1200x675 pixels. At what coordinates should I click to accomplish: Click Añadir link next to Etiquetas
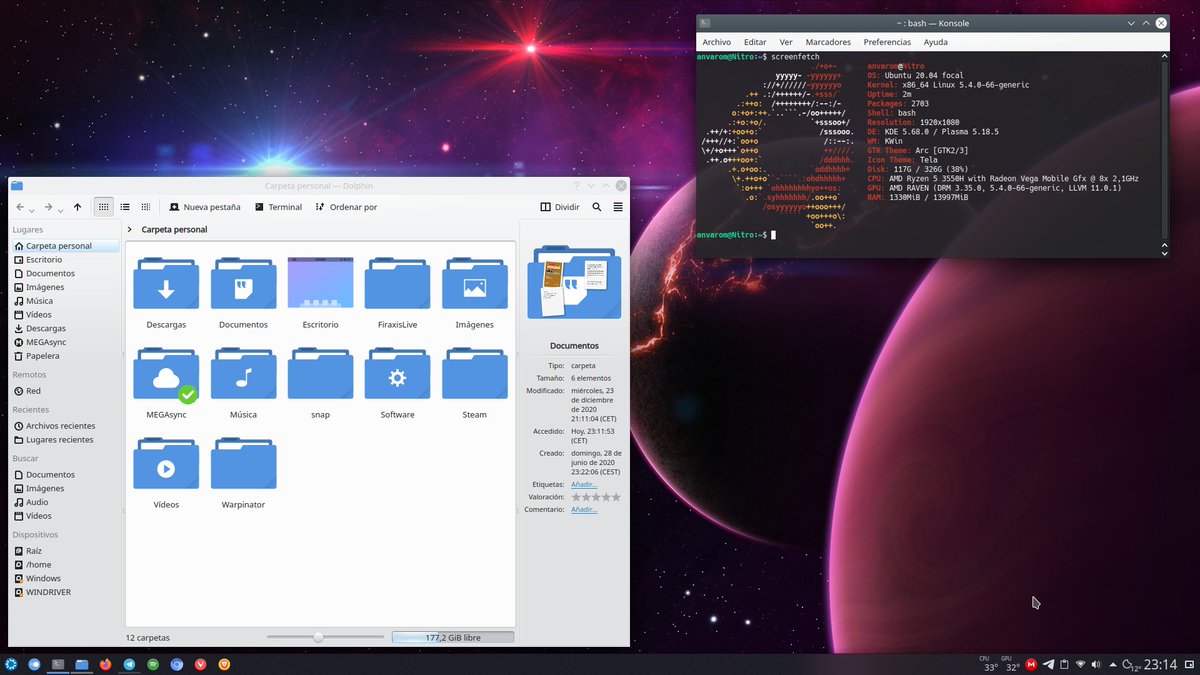coord(584,484)
